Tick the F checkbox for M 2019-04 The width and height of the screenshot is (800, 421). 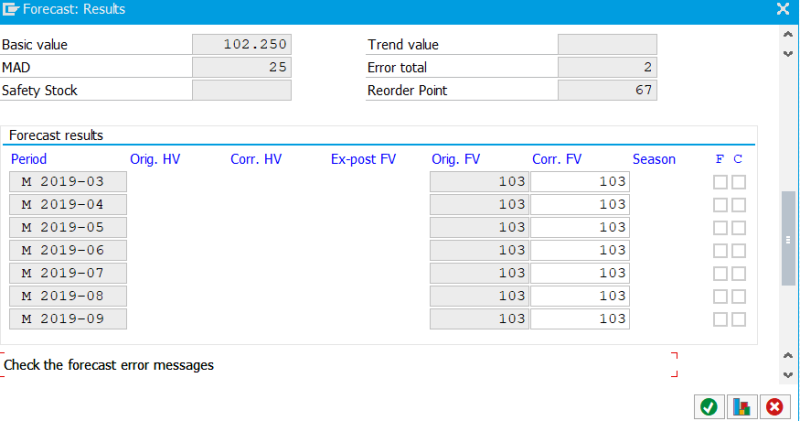(x=720, y=205)
